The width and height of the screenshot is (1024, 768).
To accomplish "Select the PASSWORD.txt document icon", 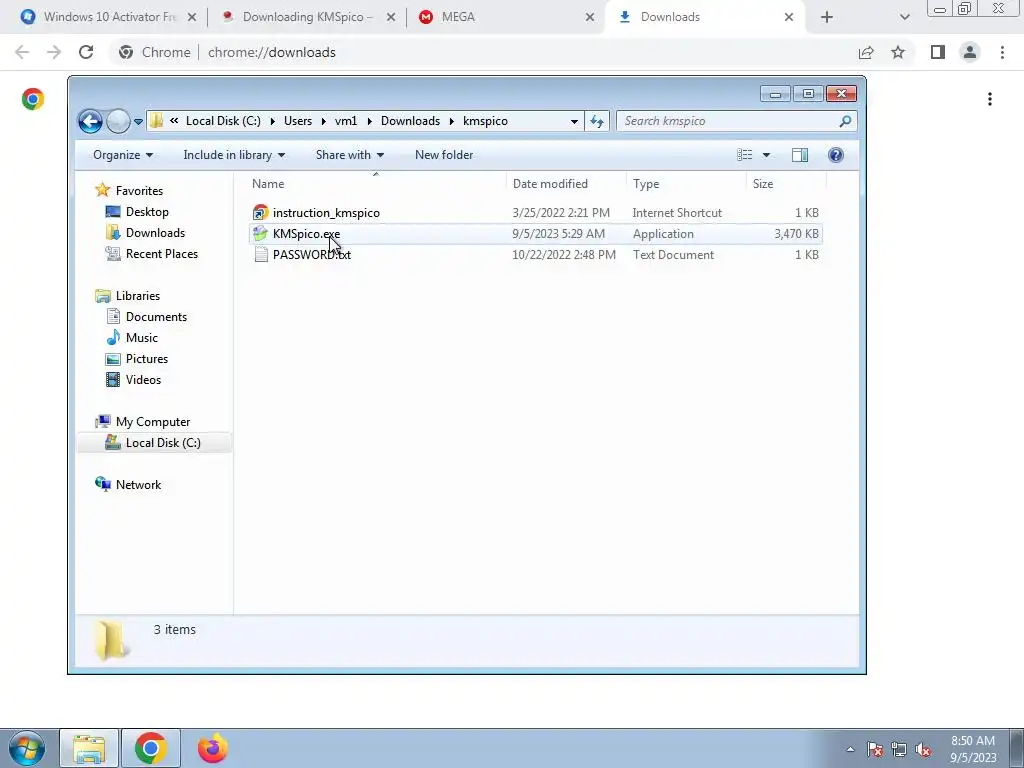I will click(261, 255).
